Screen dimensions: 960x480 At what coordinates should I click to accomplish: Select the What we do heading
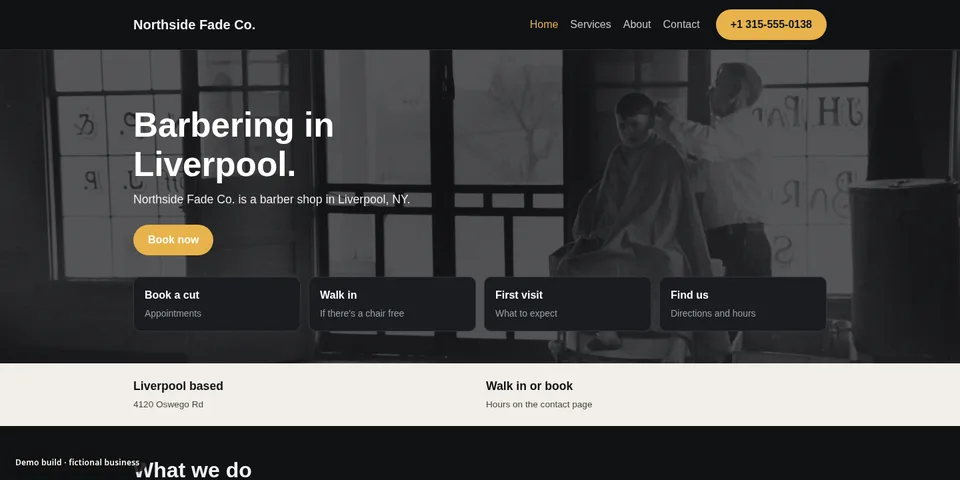(192, 470)
